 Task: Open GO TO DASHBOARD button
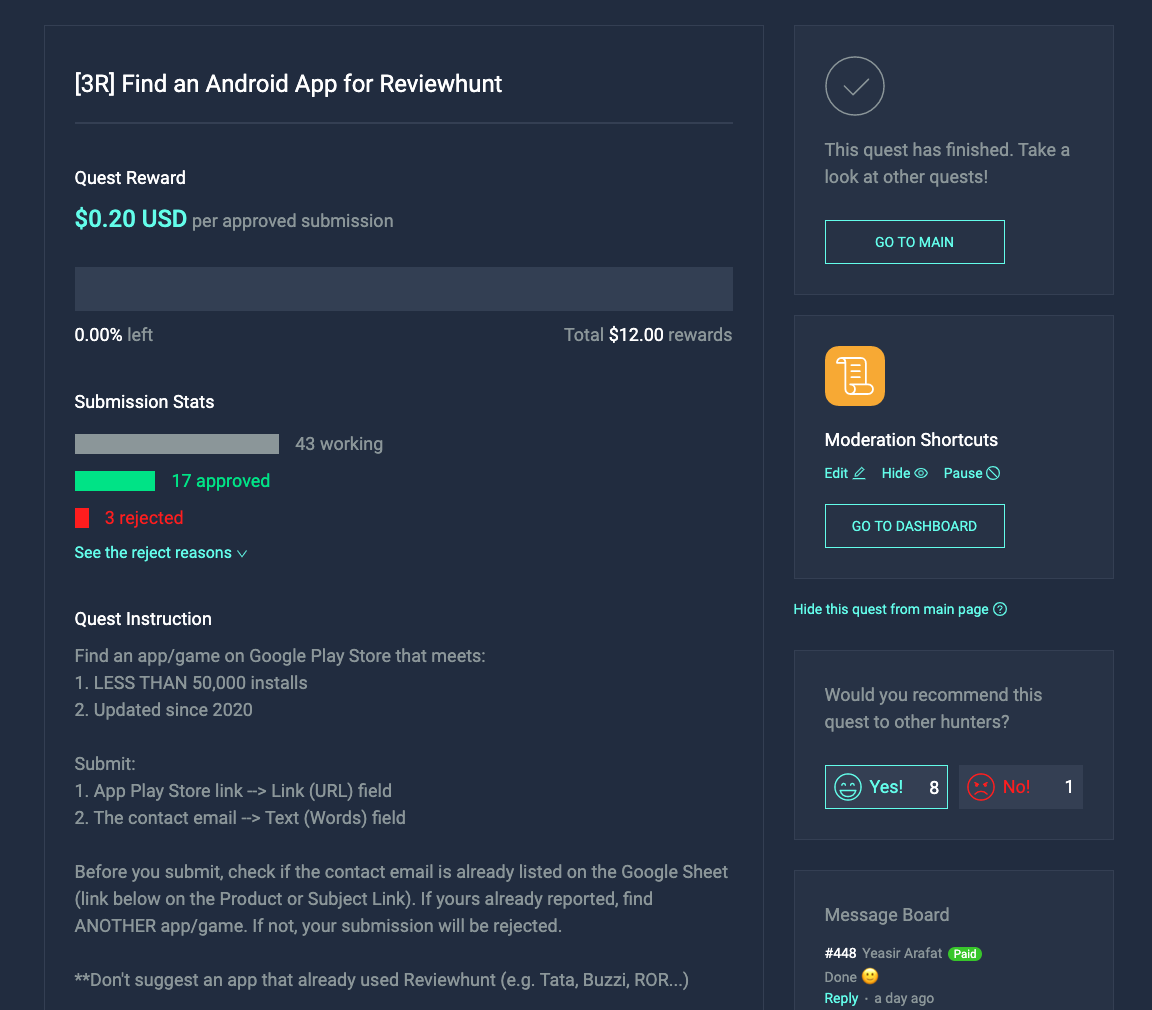(x=914, y=526)
